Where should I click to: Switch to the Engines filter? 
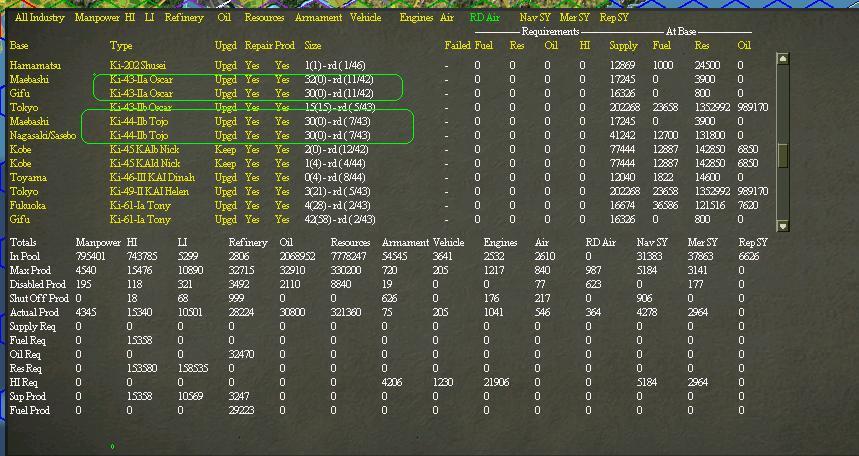coord(416,18)
